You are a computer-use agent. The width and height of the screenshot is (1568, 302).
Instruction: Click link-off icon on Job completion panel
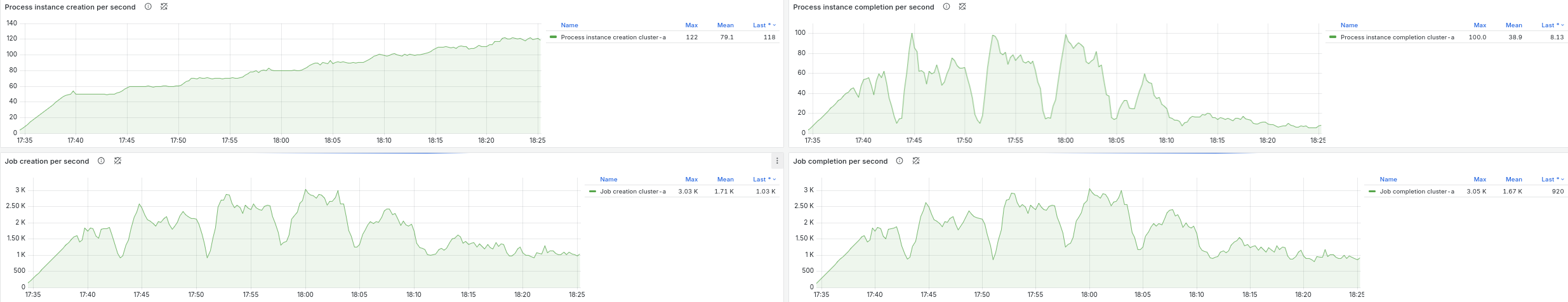pyautogui.click(x=916, y=161)
